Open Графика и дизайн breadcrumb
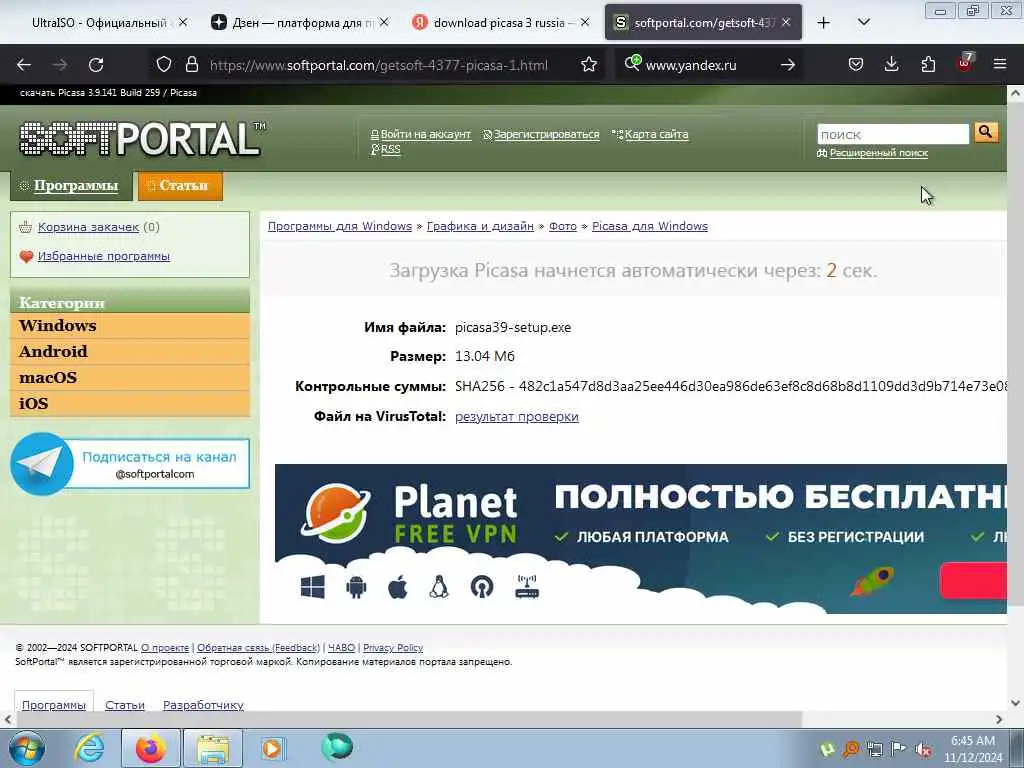 [x=480, y=226]
